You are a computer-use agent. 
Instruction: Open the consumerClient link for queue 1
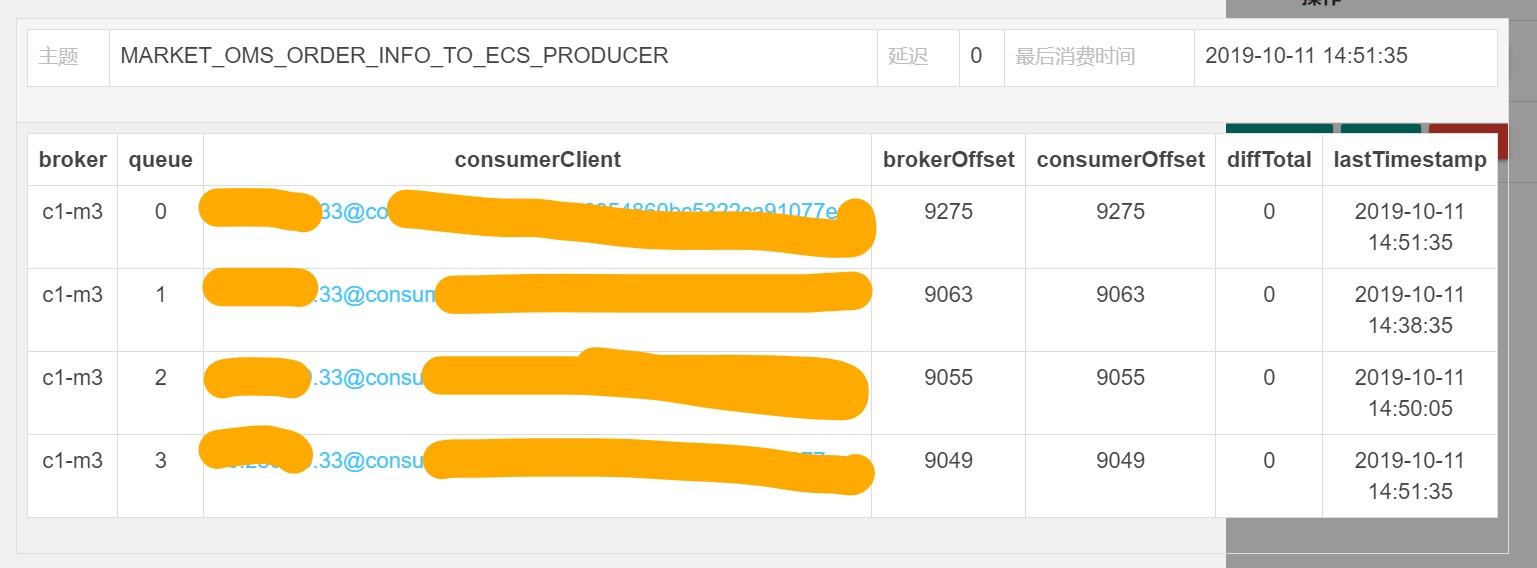click(x=537, y=294)
